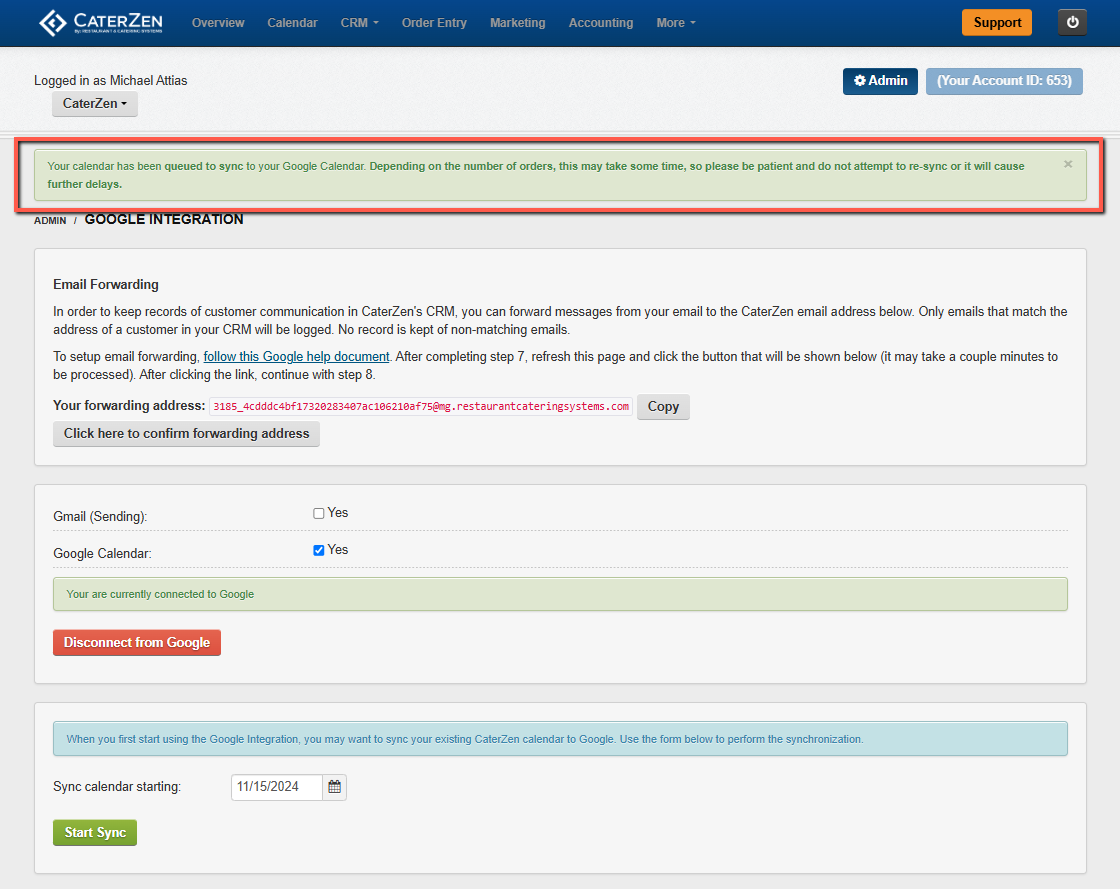Image resolution: width=1120 pixels, height=889 pixels.
Task: Open the Calendar menu item
Action: 292,23
